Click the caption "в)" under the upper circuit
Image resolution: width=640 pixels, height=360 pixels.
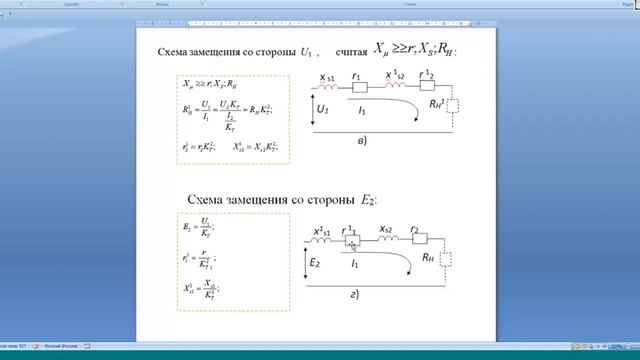[x=362, y=141]
